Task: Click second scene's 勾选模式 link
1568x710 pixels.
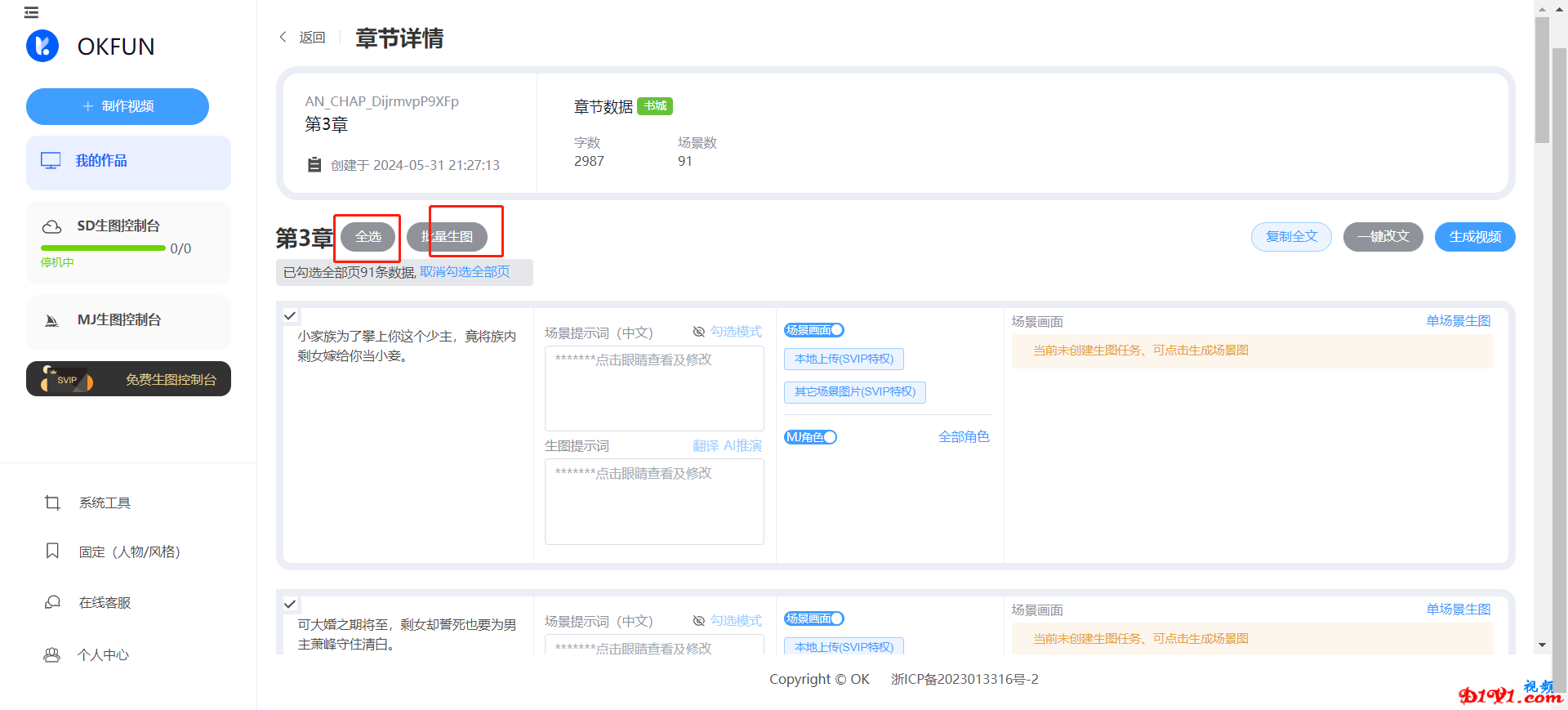Action: point(736,621)
